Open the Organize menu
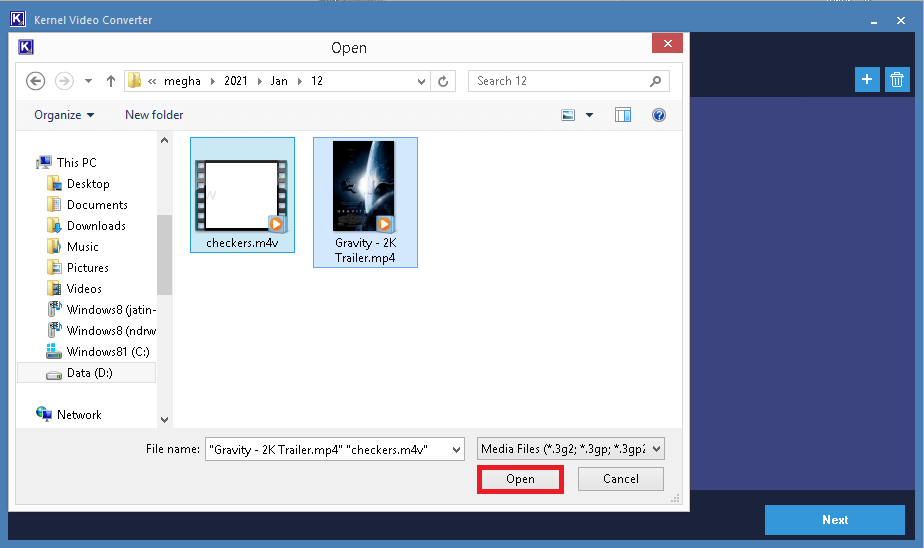This screenshot has height=548, width=924. click(64, 115)
